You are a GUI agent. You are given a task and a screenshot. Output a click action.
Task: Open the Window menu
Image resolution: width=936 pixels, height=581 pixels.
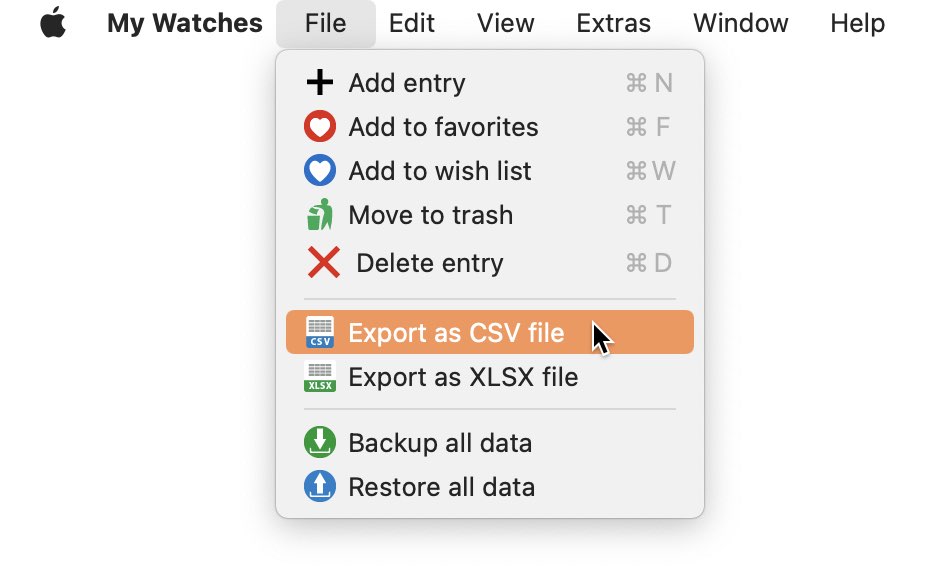click(740, 23)
